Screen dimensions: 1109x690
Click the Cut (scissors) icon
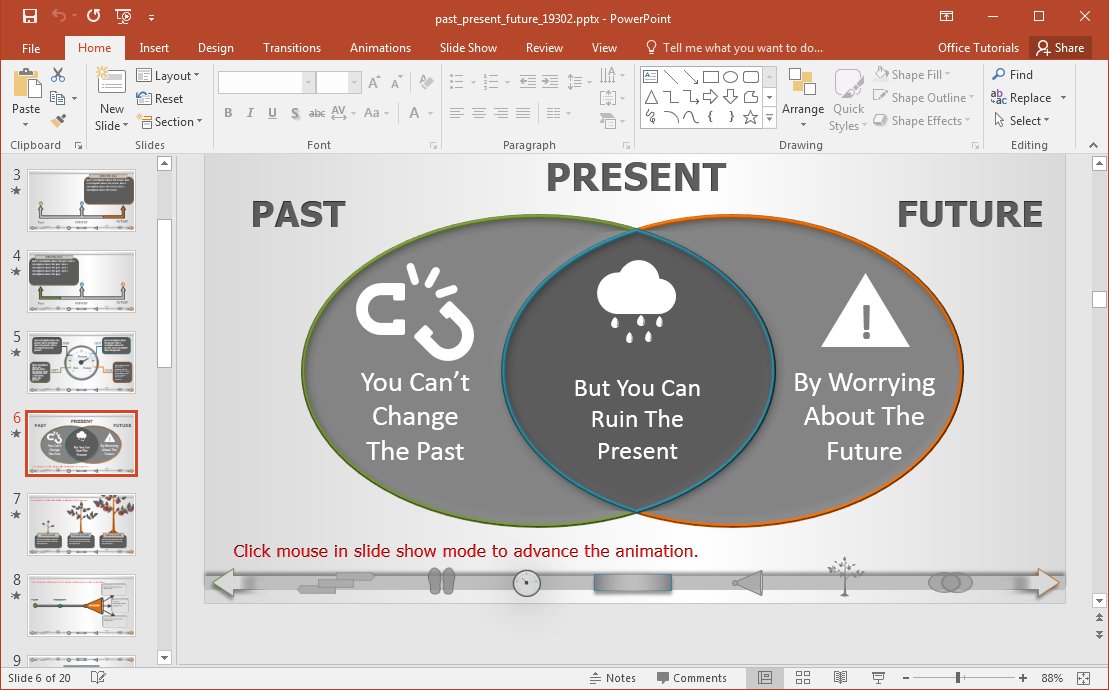click(x=60, y=74)
